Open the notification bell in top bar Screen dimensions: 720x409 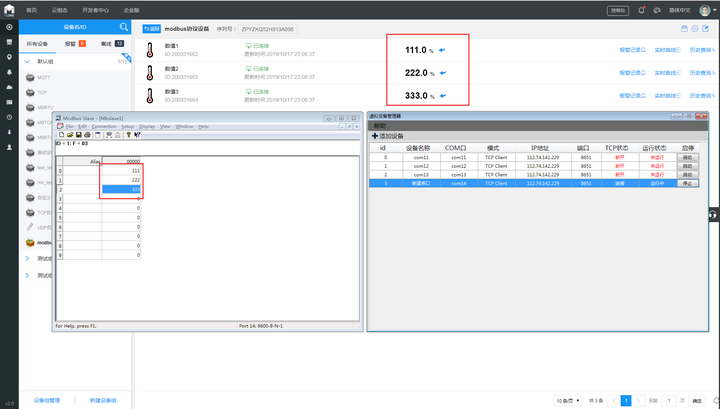tap(641, 10)
